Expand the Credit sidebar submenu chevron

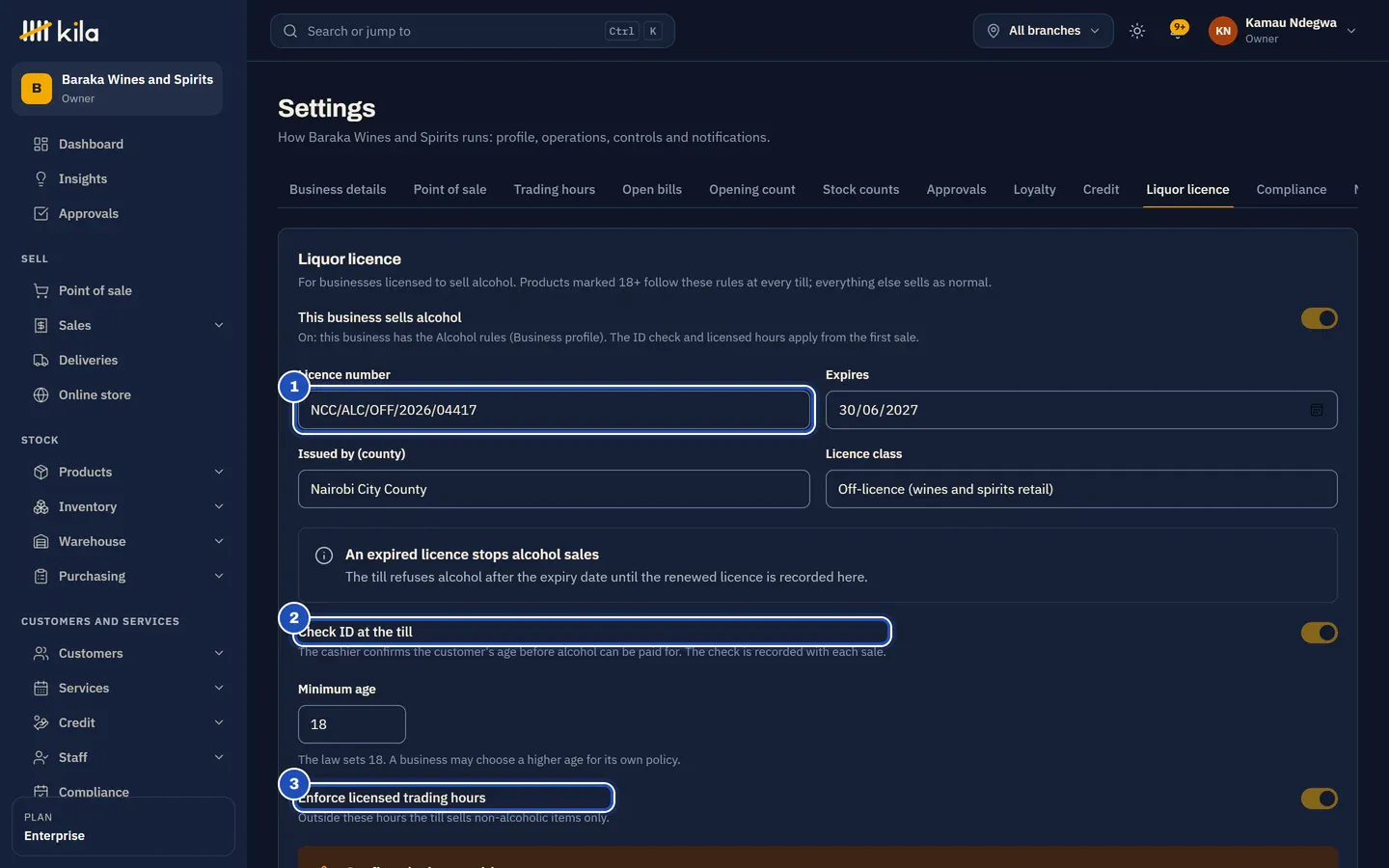tap(219, 722)
